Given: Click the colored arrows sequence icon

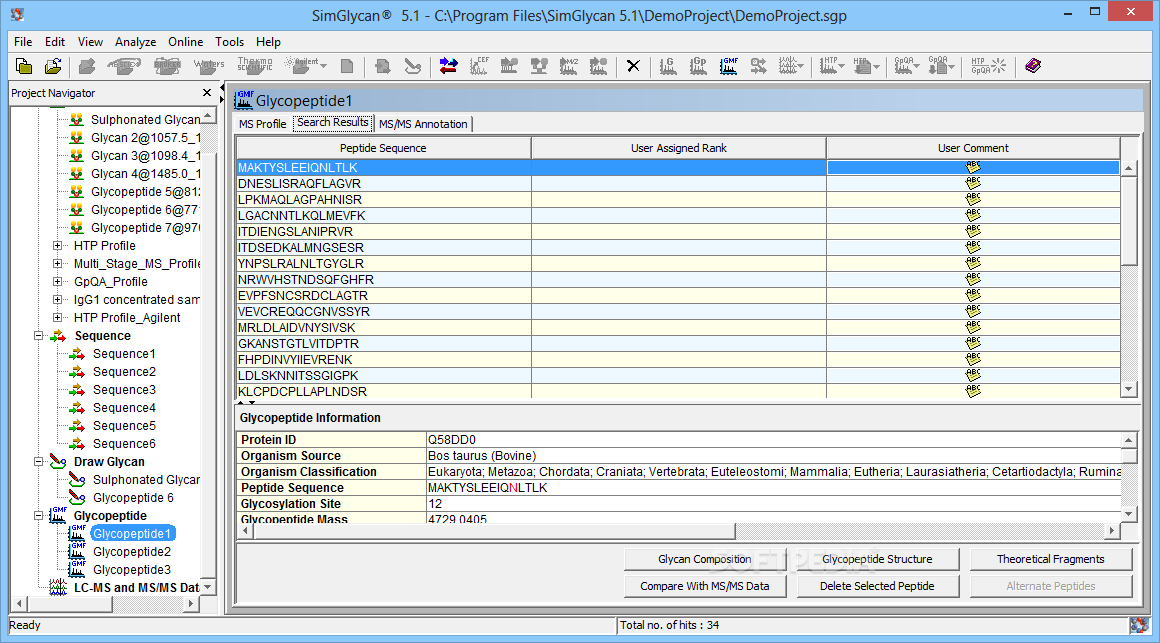Looking at the screenshot, I should pos(448,67).
